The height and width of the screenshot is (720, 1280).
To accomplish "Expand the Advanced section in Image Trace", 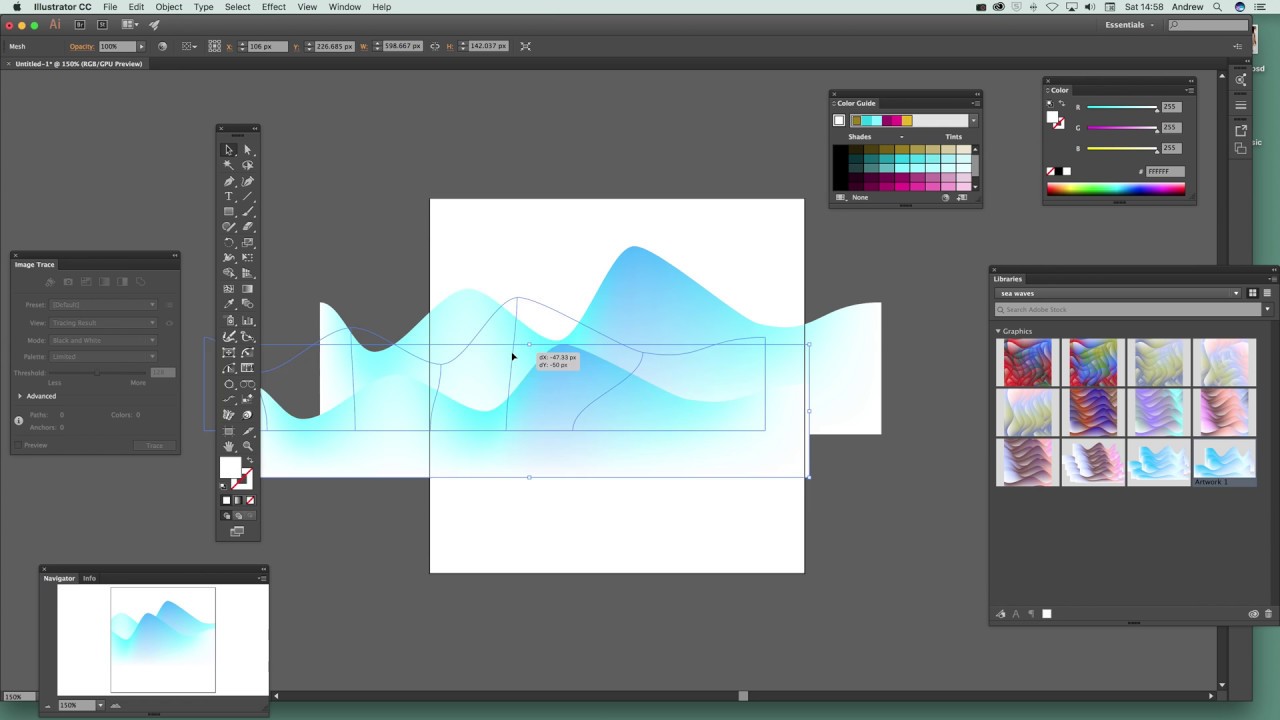I will [x=20, y=396].
